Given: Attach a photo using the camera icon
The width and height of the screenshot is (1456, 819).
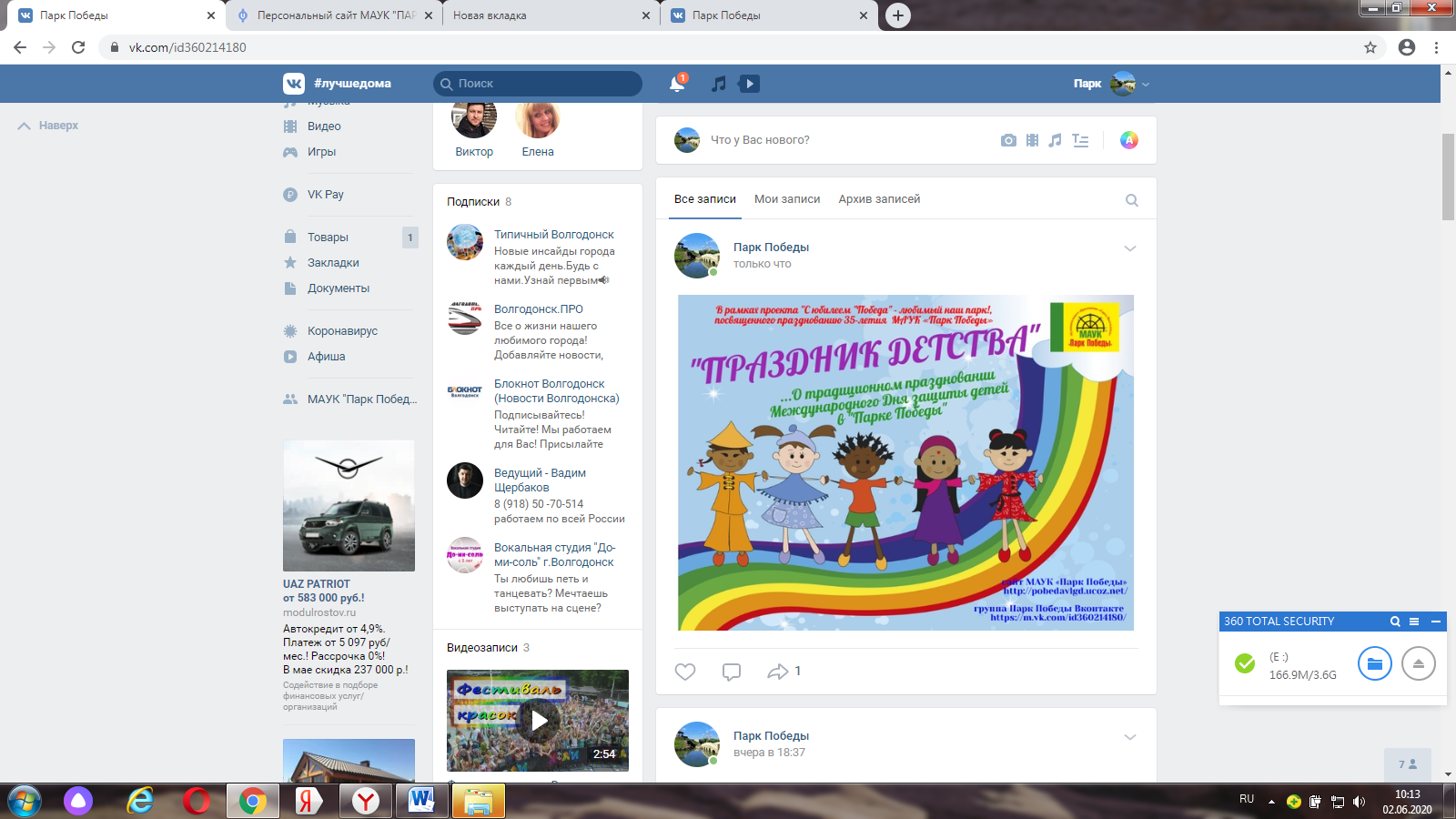Looking at the screenshot, I should click(x=1008, y=140).
